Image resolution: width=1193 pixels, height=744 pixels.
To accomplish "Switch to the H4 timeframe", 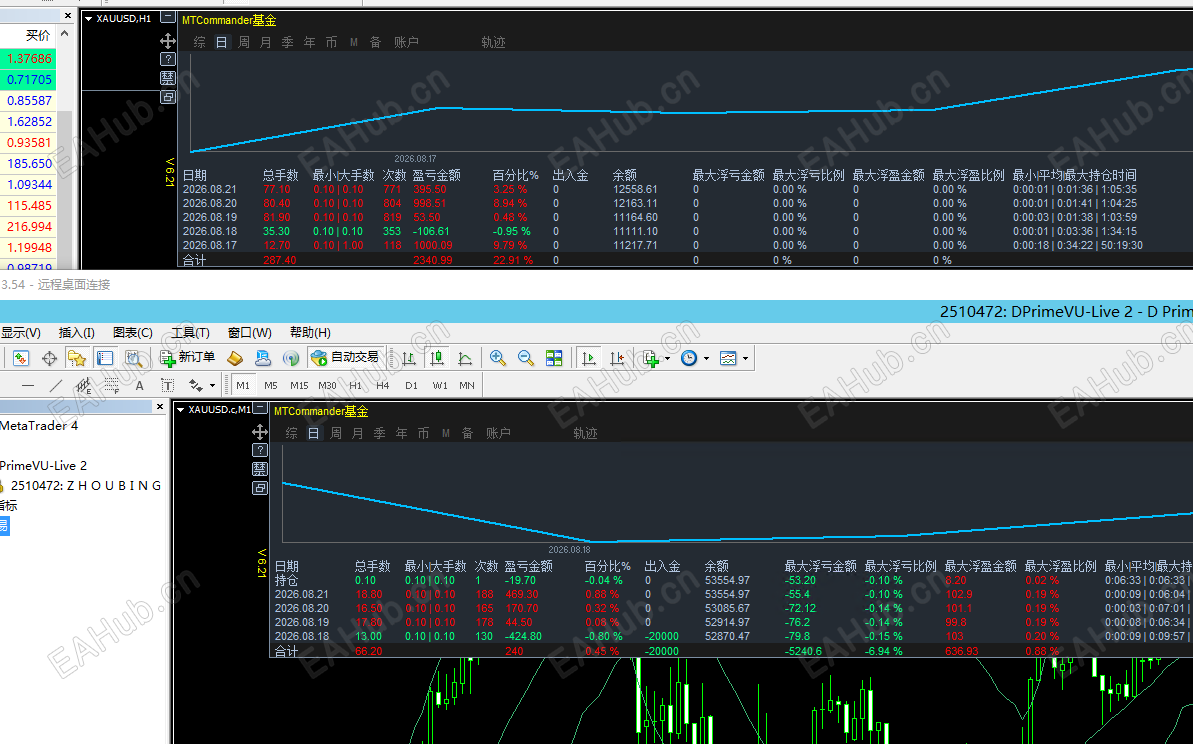I will [x=383, y=386].
